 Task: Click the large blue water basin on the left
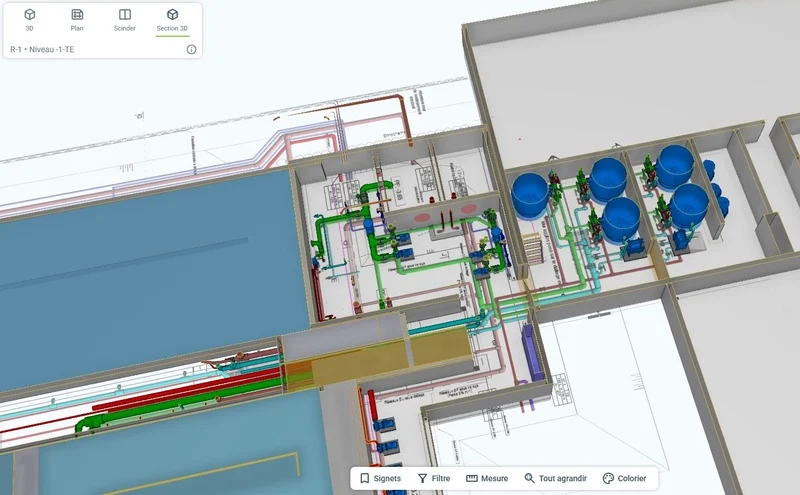point(140,260)
